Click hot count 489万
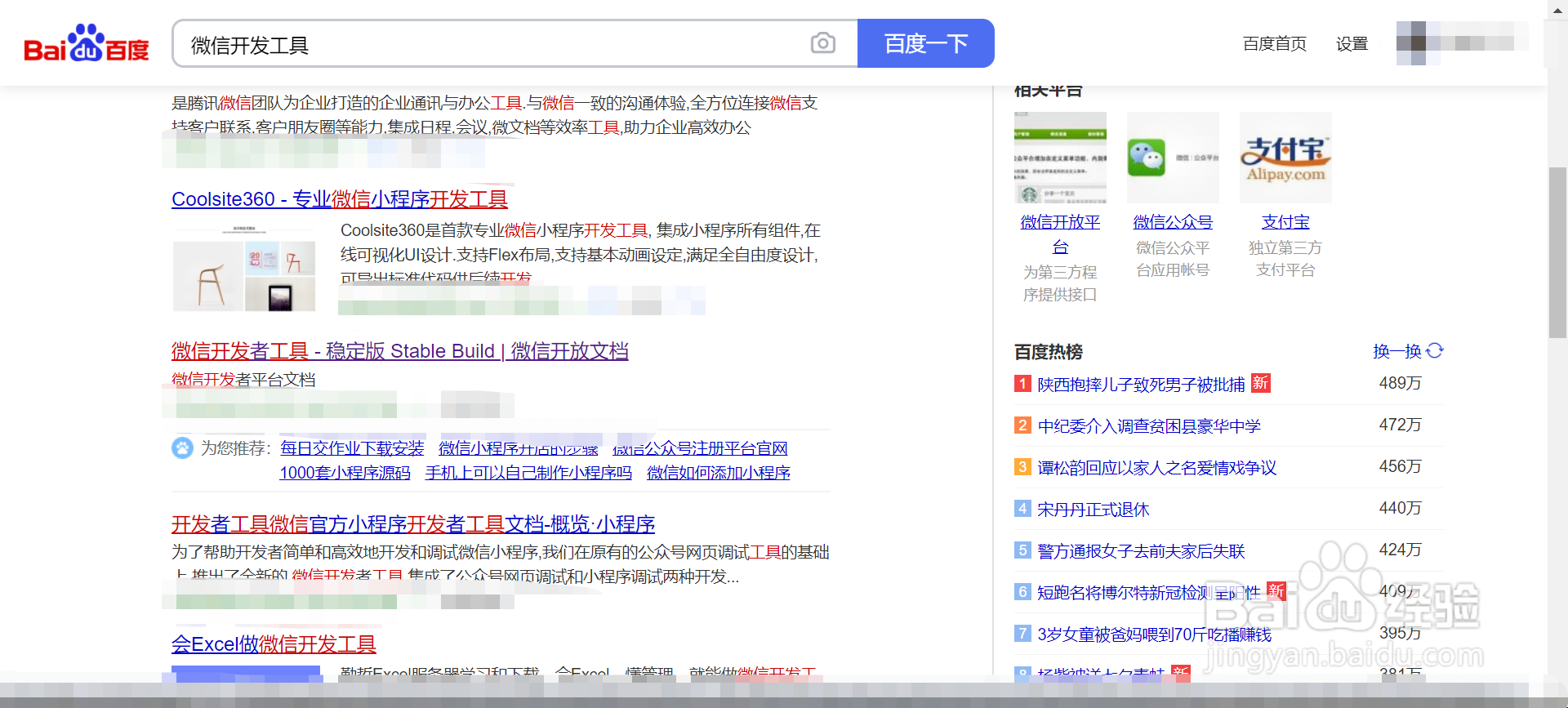This screenshot has width=1568, height=708. point(1400,383)
